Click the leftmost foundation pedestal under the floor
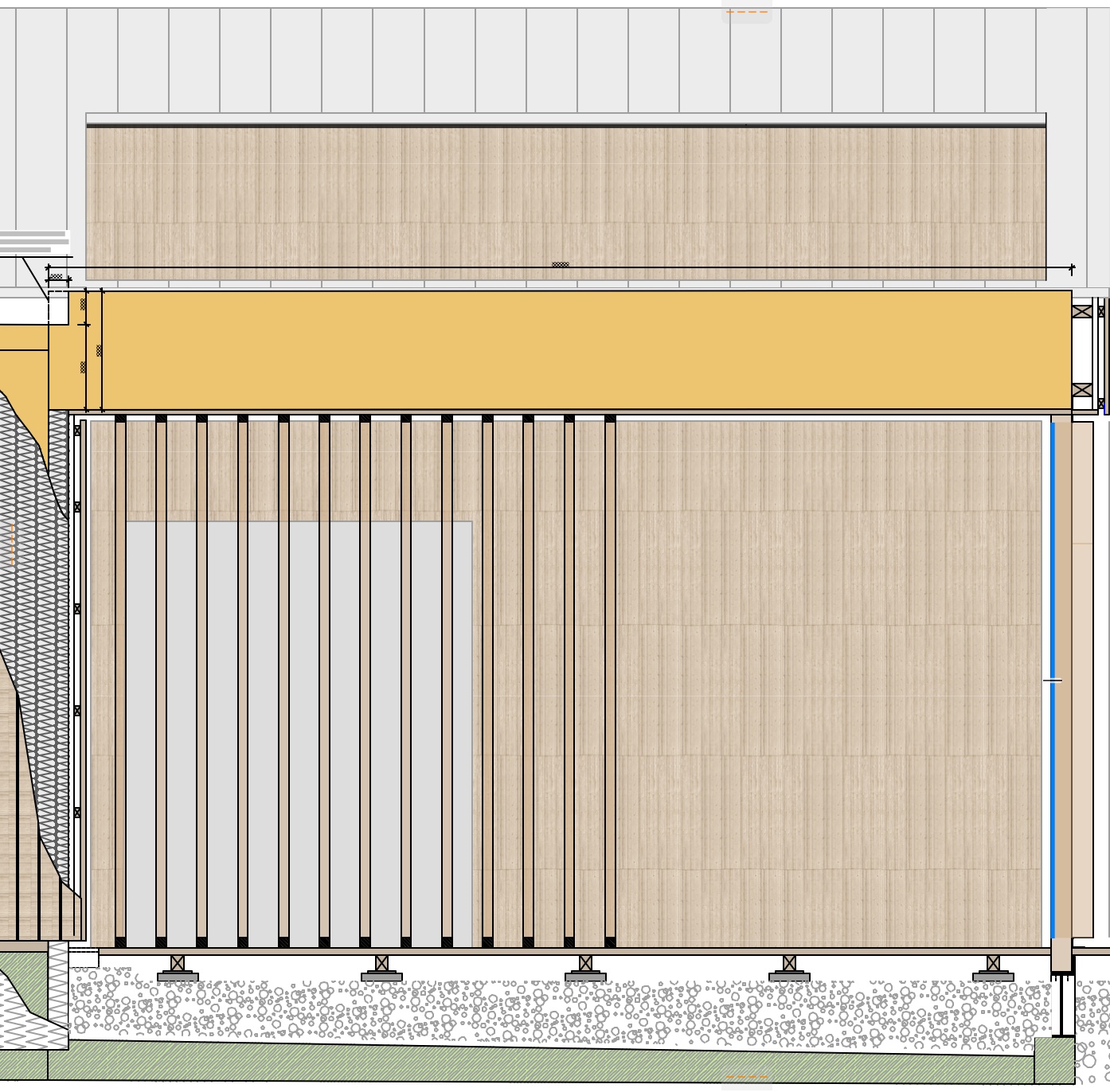This screenshot has width=1110, height=1092. coord(178,969)
